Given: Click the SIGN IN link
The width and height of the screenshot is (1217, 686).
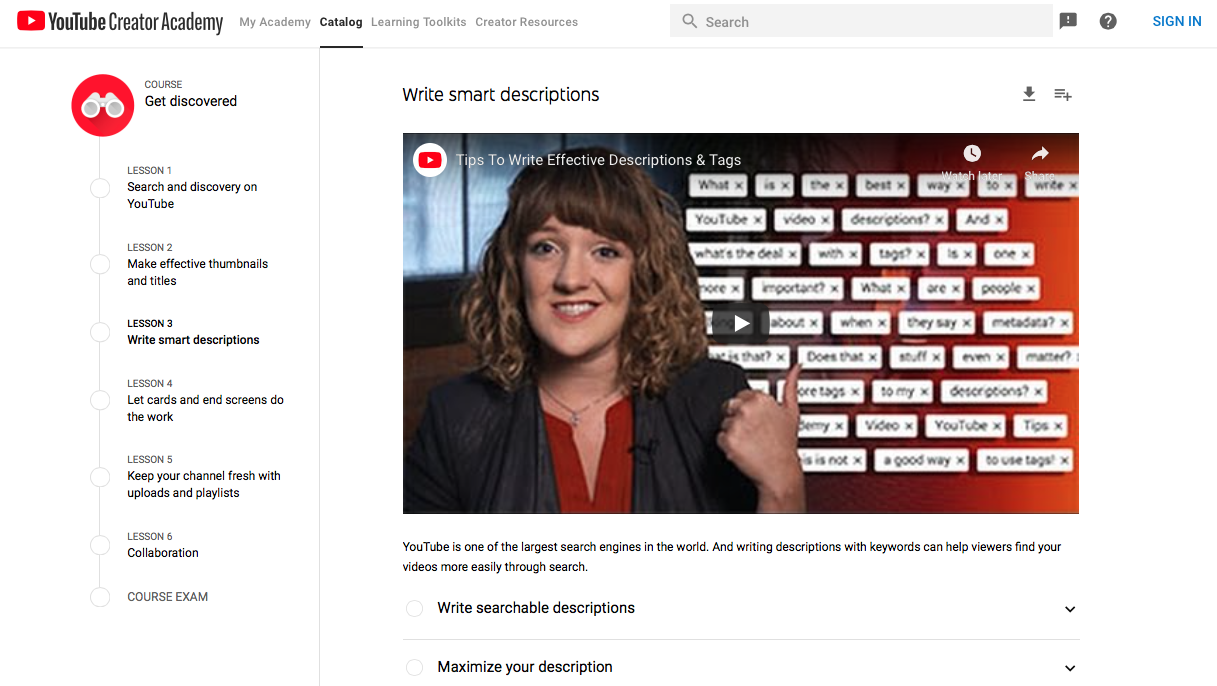Looking at the screenshot, I should click(x=1177, y=20).
